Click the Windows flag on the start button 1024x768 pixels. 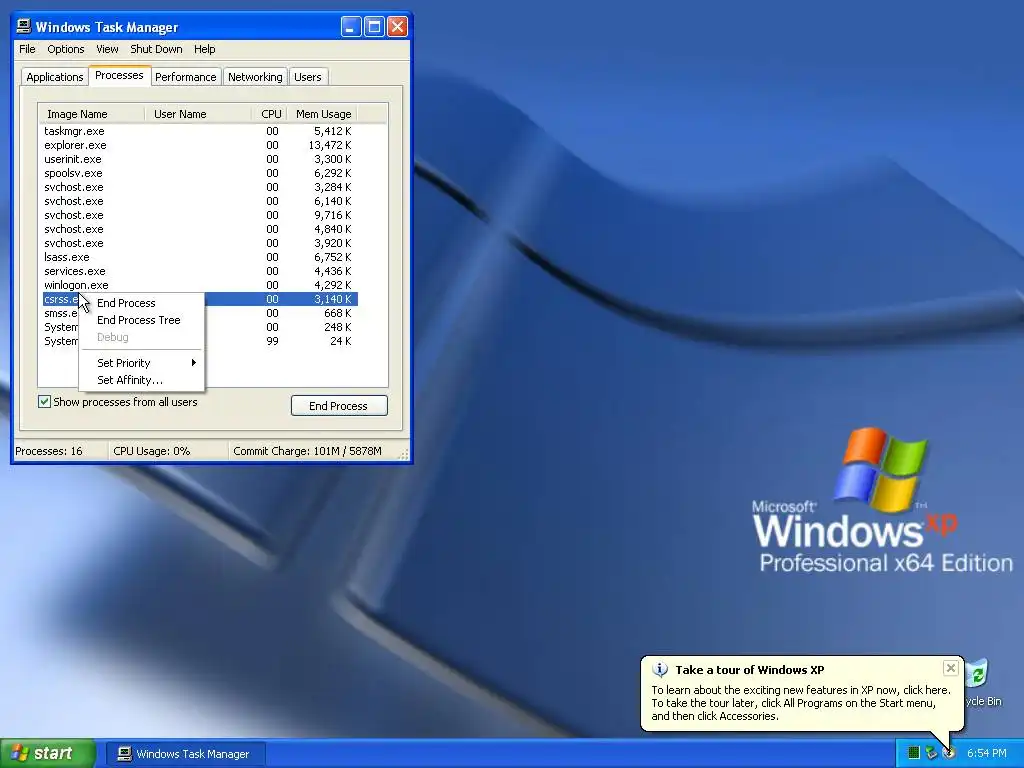[x=19, y=753]
